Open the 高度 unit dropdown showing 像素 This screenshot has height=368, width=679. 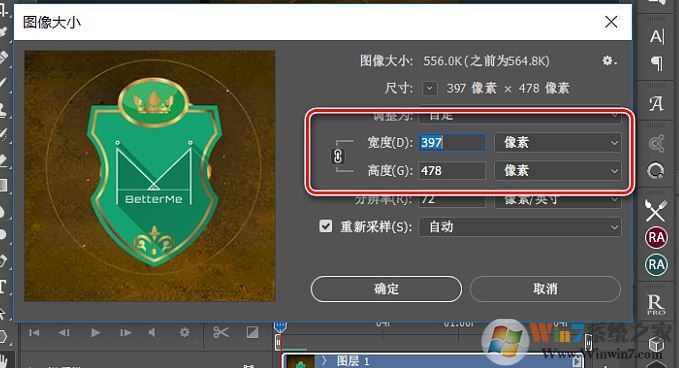558,171
